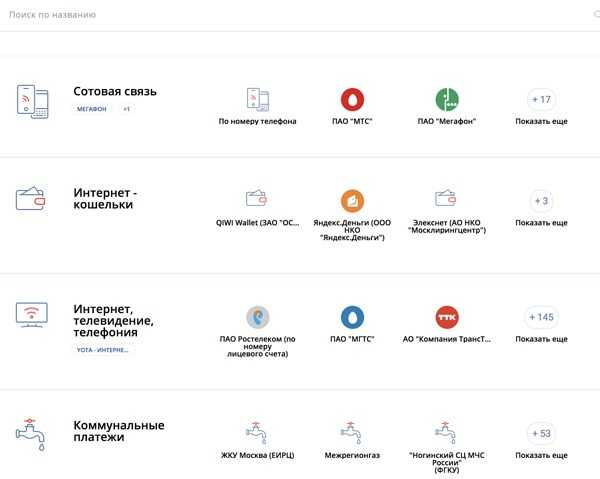
Task: Choose the ПАО "Мегафон" green logo
Action: click(447, 99)
